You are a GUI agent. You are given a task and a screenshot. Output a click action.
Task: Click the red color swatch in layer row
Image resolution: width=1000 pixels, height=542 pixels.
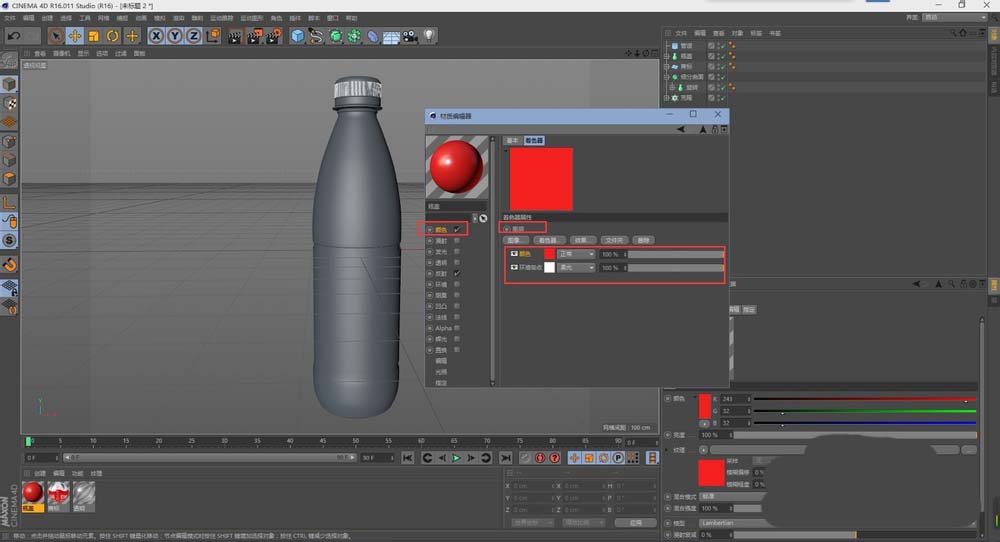coord(549,254)
